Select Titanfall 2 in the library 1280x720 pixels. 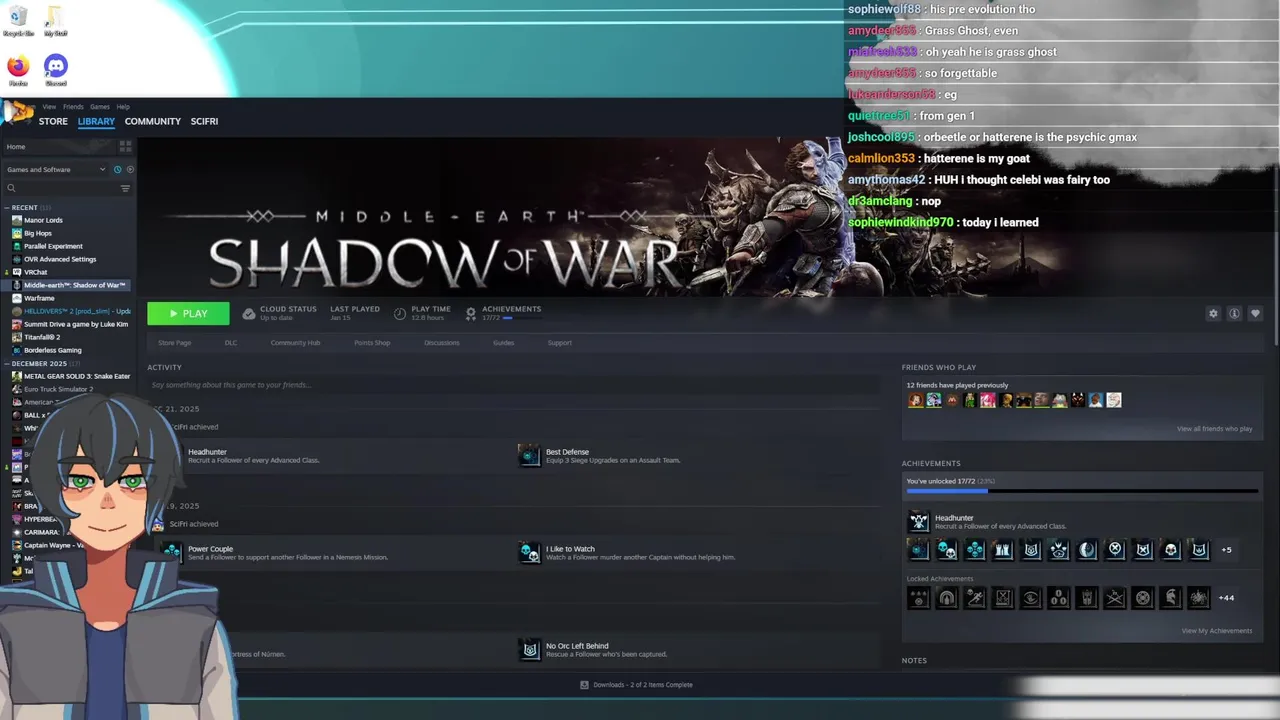pyautogui.click(x=42, y=337)
